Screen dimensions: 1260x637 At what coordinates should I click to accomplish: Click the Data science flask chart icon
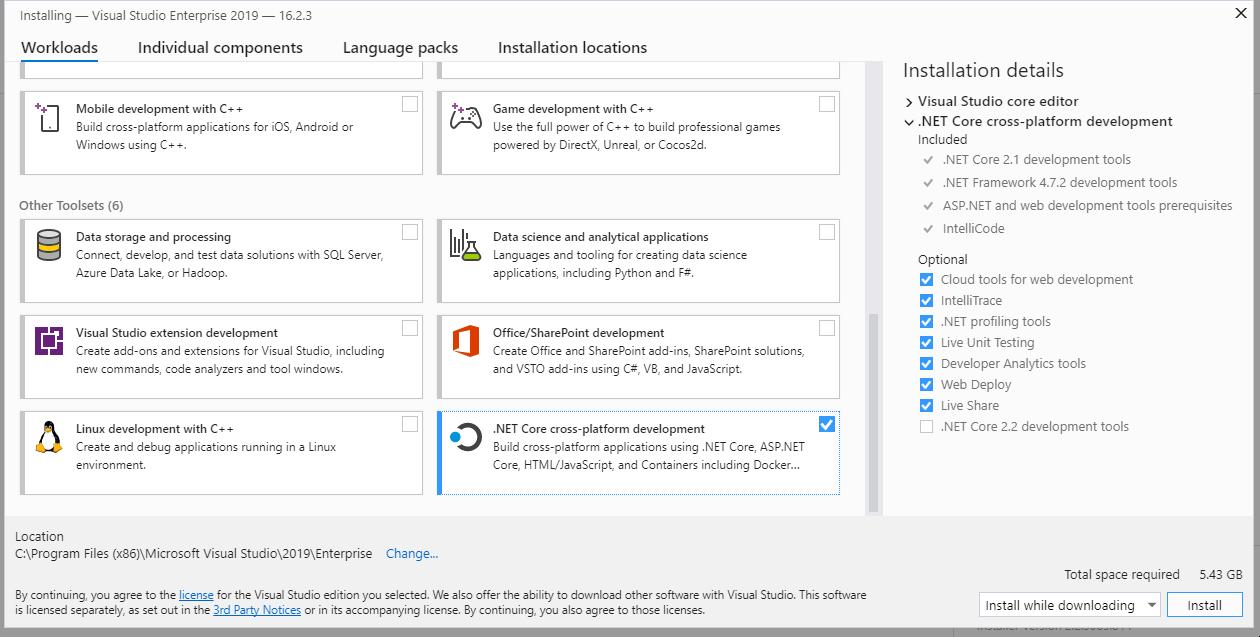[x=465, y=245]
